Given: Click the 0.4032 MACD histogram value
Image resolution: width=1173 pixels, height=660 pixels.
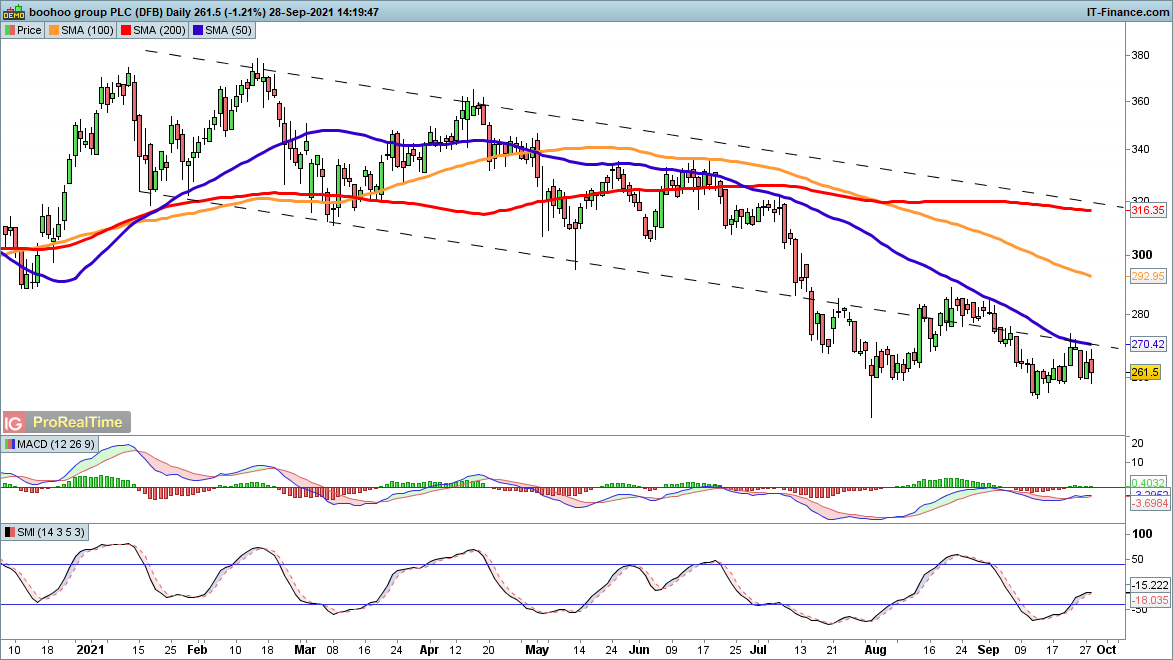Looking at the screenshot, I should pos(1148,483).
